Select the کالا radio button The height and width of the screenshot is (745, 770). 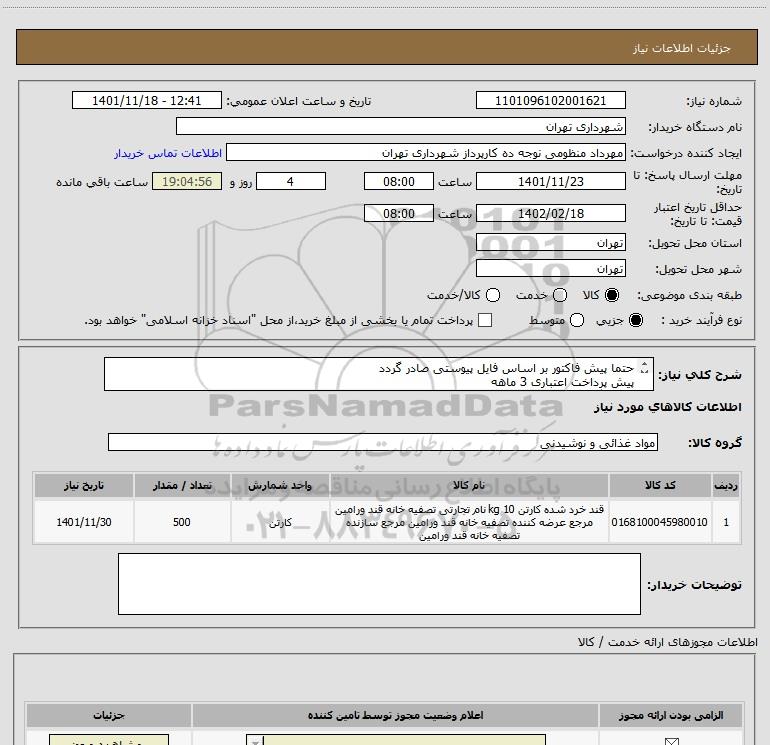612,295
